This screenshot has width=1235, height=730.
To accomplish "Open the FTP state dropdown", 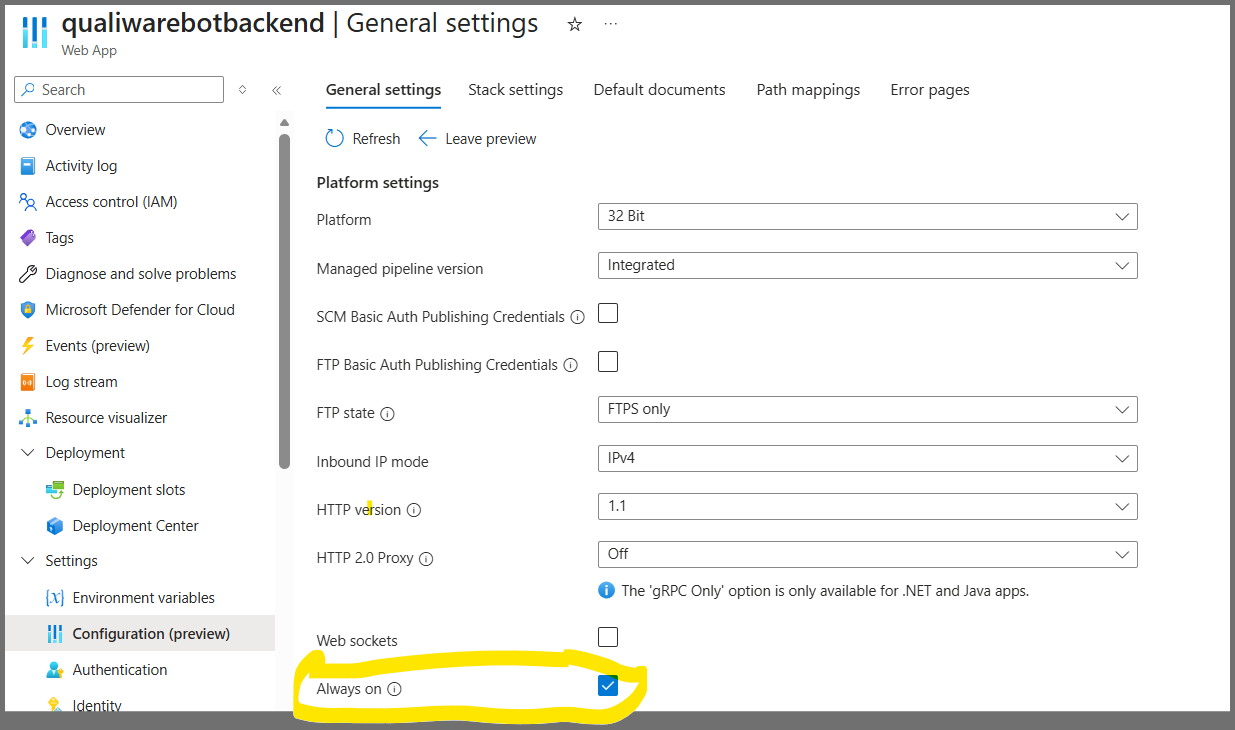I will [867, 409].
